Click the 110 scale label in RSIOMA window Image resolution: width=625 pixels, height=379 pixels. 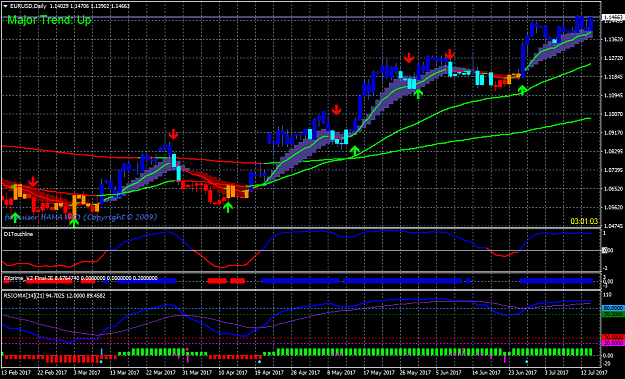(607, 295)
